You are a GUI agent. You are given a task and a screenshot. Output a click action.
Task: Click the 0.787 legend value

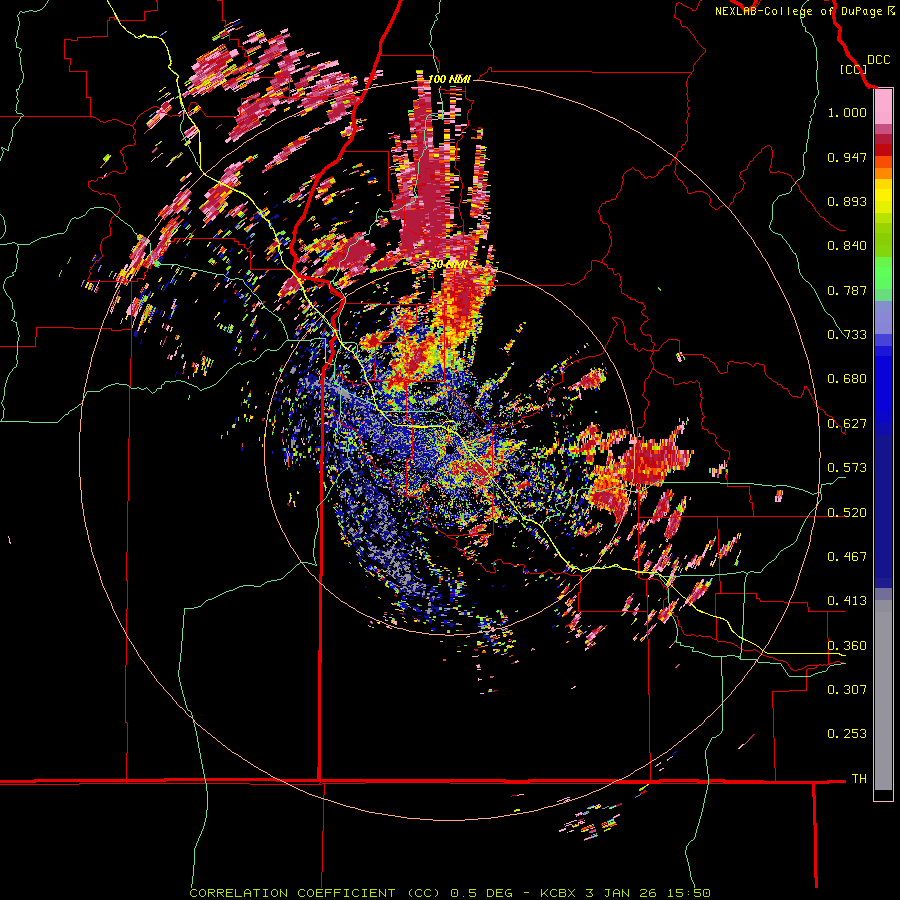(x=847, y=290)
